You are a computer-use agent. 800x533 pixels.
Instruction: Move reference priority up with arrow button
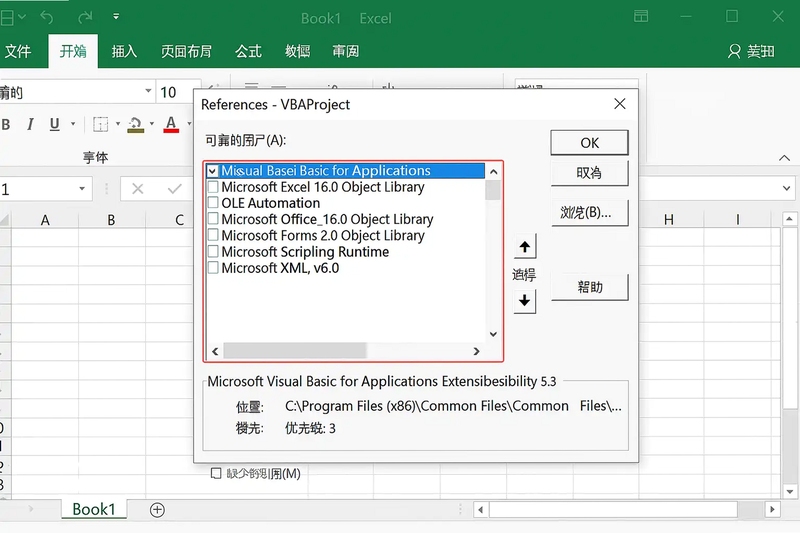[524, 247]
